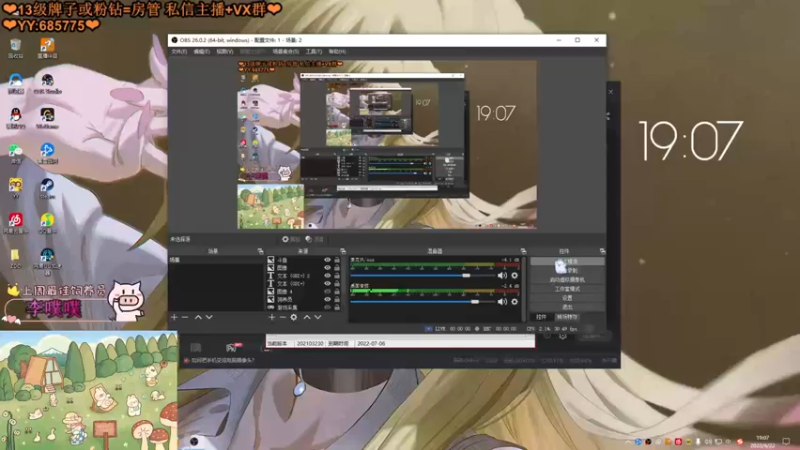This screenshot has height=450, width=800.
Task: Open the taskbar clock showing 19:07
Action: (x=763, y=441)
